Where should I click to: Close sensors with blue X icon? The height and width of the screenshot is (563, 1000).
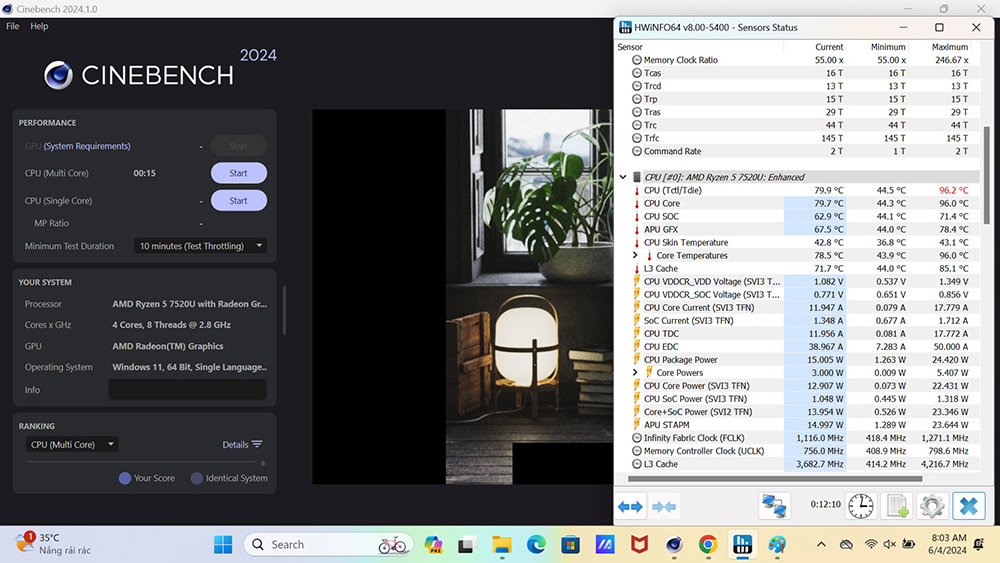coord(968,506)
